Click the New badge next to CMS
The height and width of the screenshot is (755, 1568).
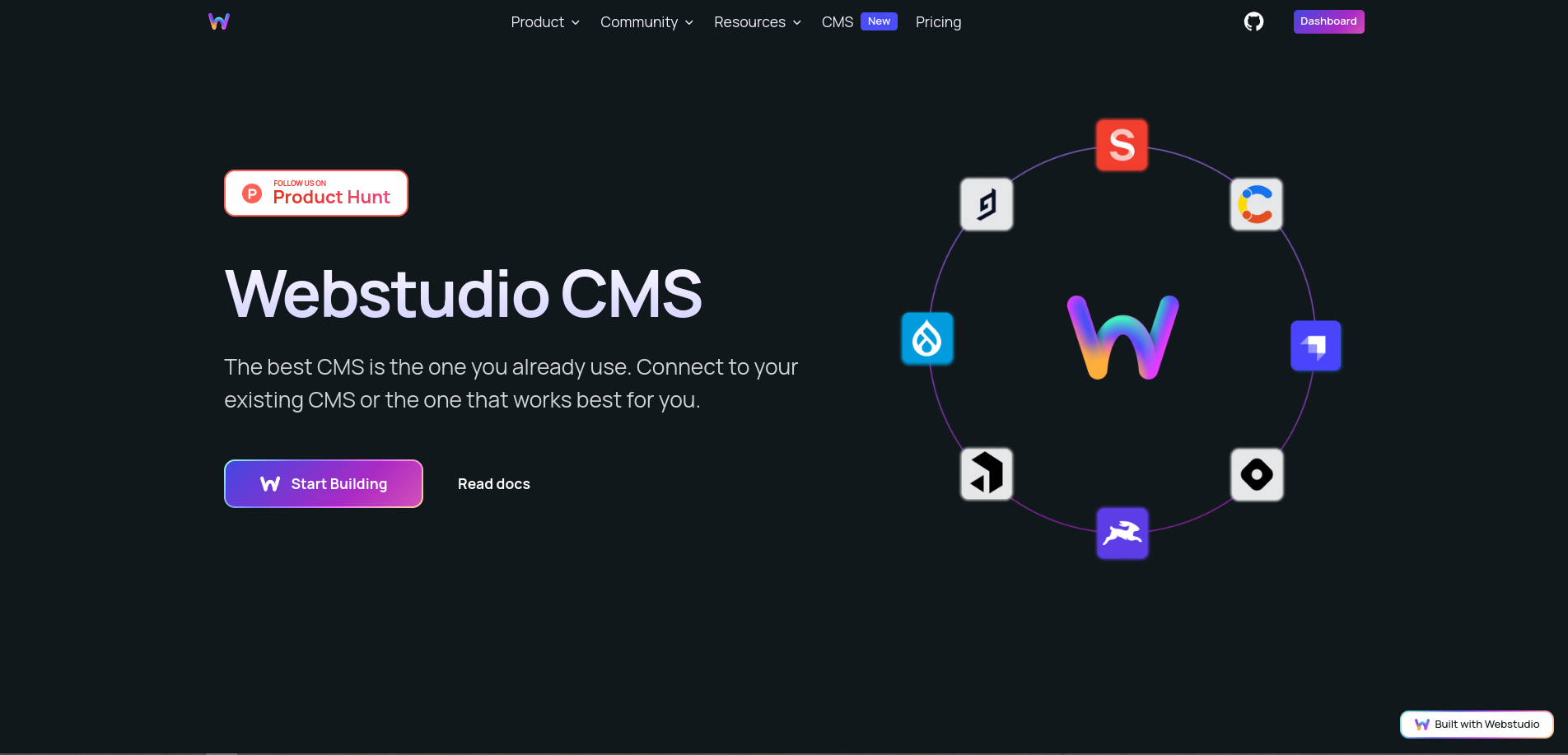(879, 21)
